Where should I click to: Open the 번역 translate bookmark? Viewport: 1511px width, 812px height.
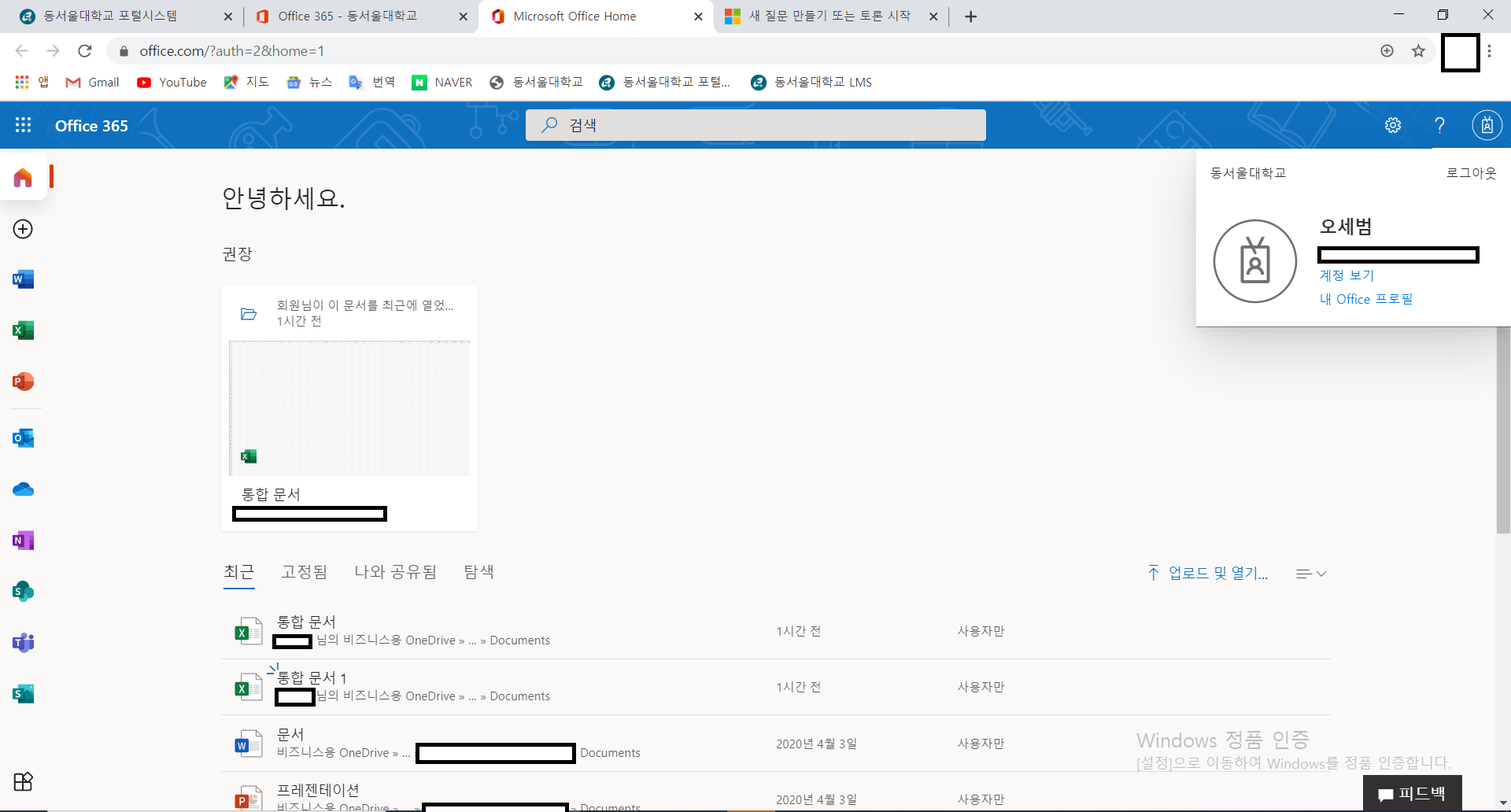[372, 82]
